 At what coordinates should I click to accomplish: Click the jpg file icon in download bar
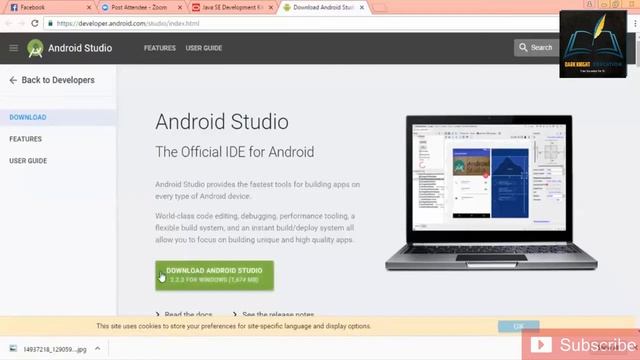pos(13,349)
